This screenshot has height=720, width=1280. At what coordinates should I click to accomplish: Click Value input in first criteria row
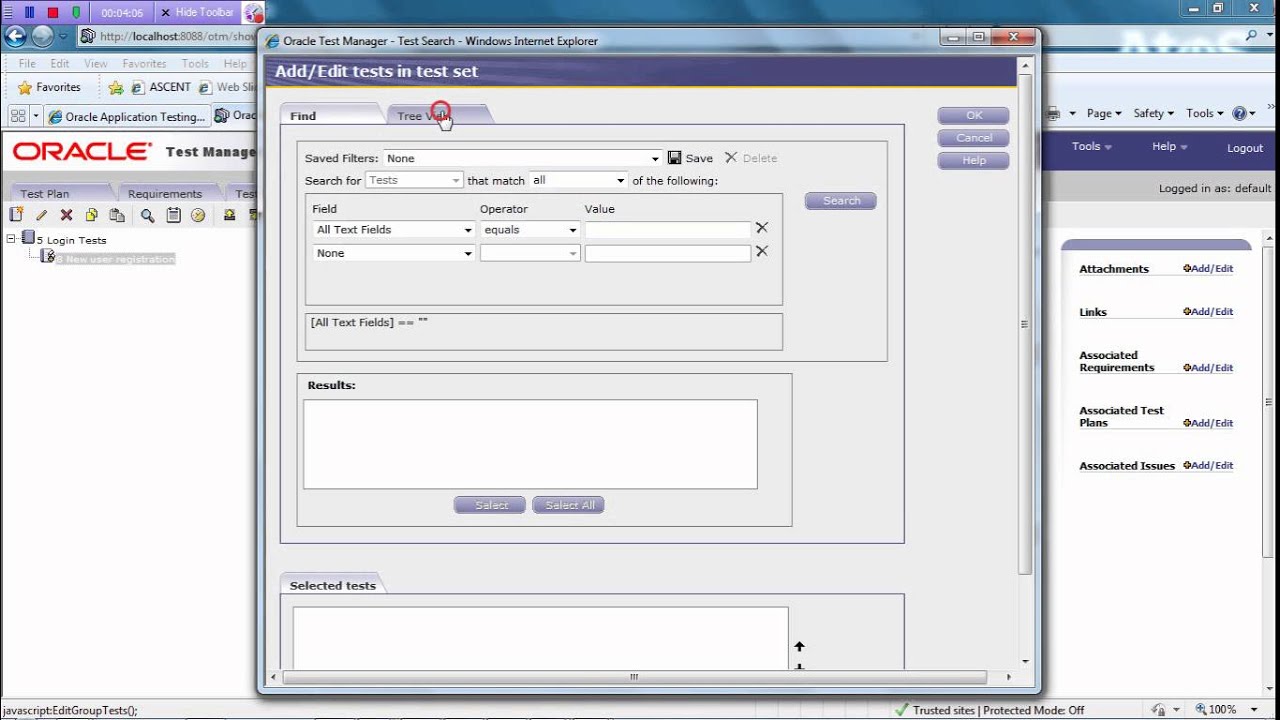(668, 230)
